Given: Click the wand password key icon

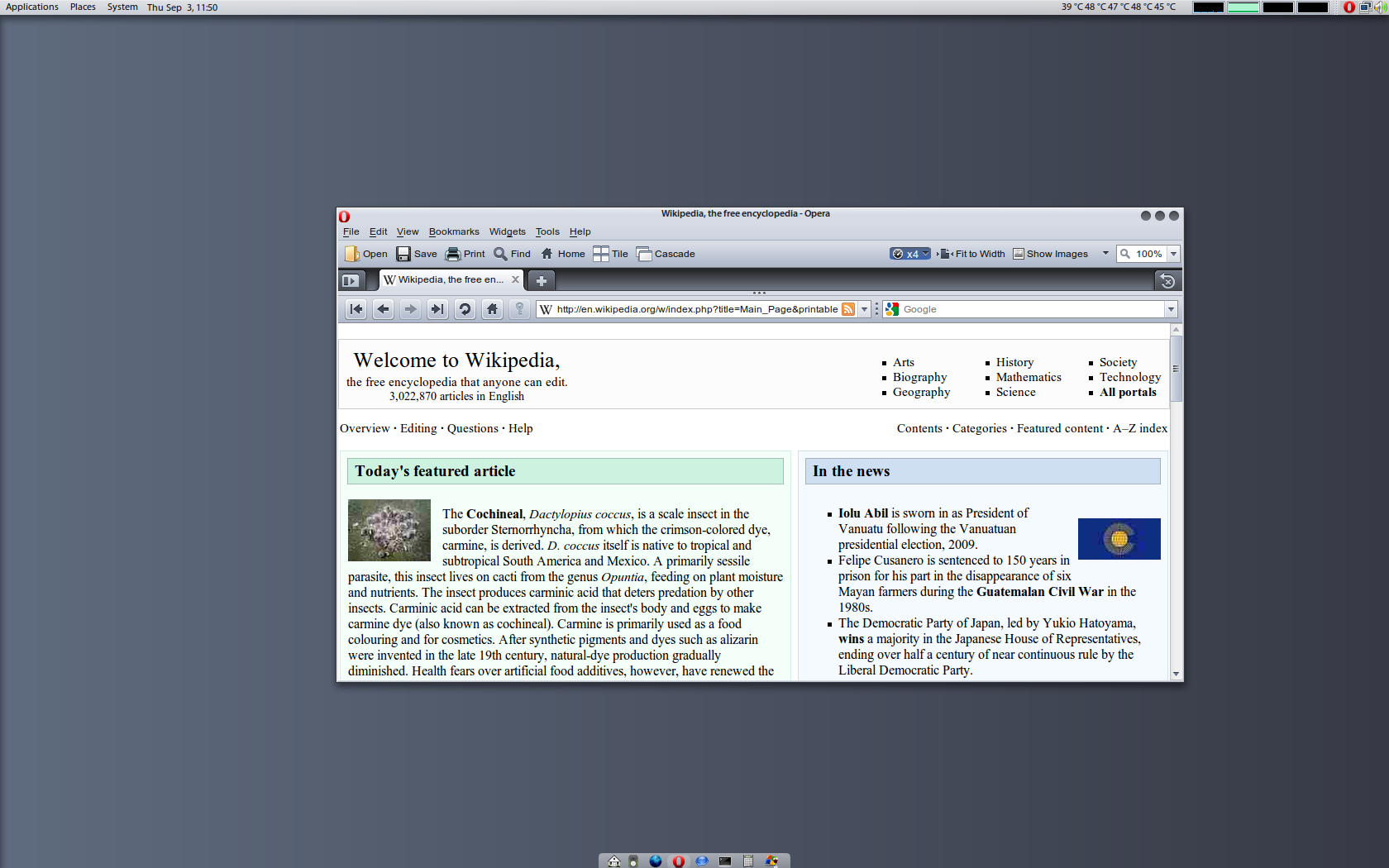Looking at the screenshot, I should 519,309.
